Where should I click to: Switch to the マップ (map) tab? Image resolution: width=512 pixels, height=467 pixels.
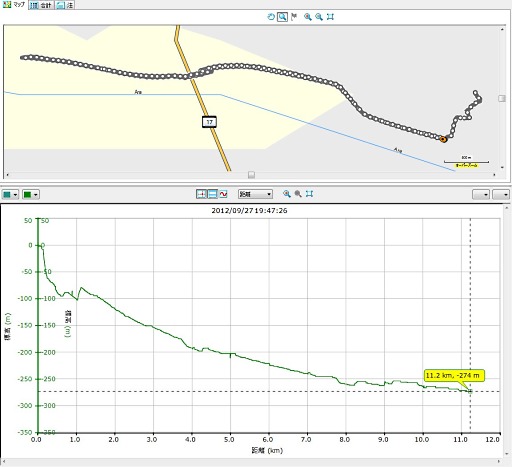coord(13,5)
